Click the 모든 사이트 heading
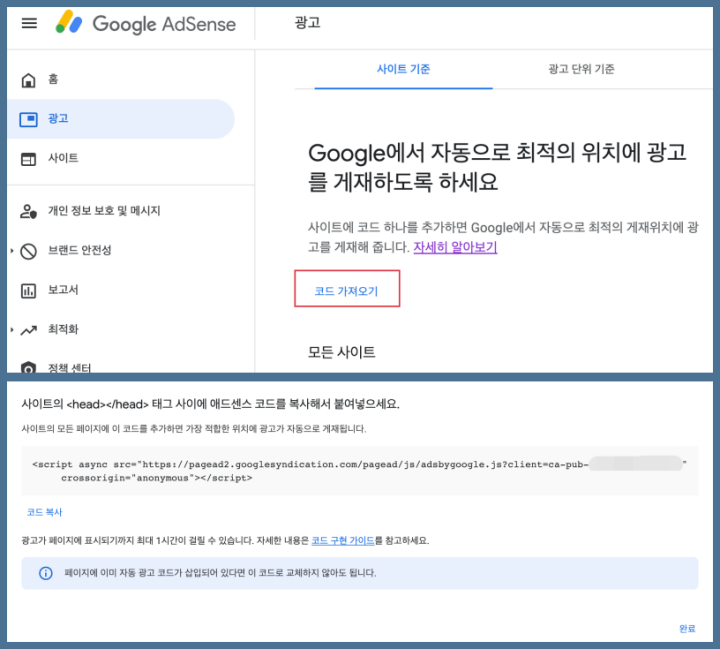The image size is (720, 649). click(342, 352)
